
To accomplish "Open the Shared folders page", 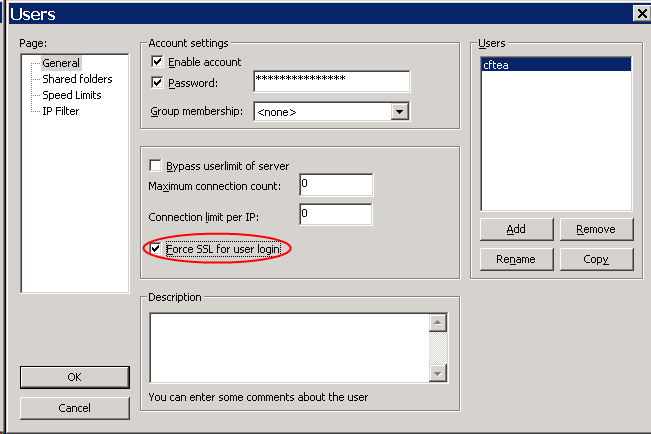I will (x=77, y=79).
